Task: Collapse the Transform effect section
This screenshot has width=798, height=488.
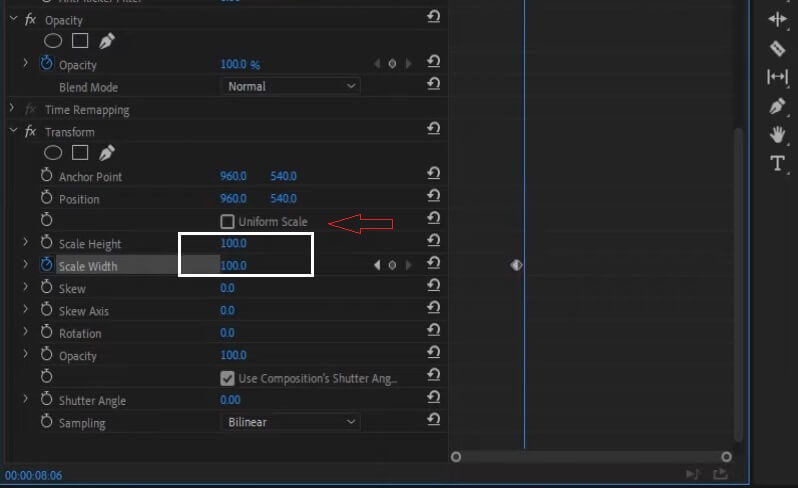Action: pyautogui.click(x=12, y=131)
